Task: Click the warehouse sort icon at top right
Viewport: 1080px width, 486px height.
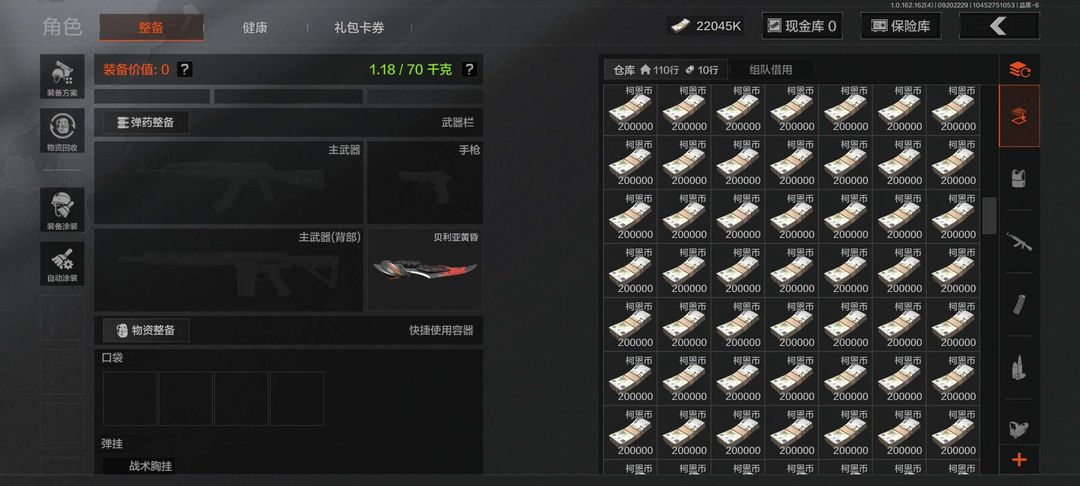Action: click(x=1019, y=70)
